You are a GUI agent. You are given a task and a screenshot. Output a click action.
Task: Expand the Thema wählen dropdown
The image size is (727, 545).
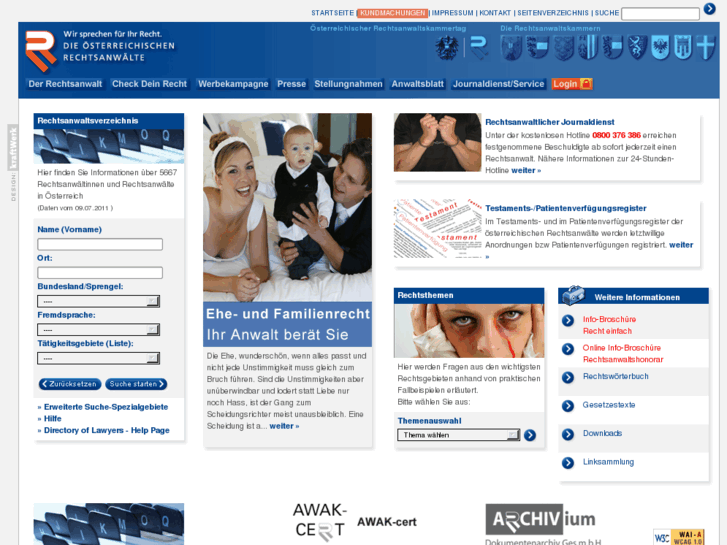[459, 435]
